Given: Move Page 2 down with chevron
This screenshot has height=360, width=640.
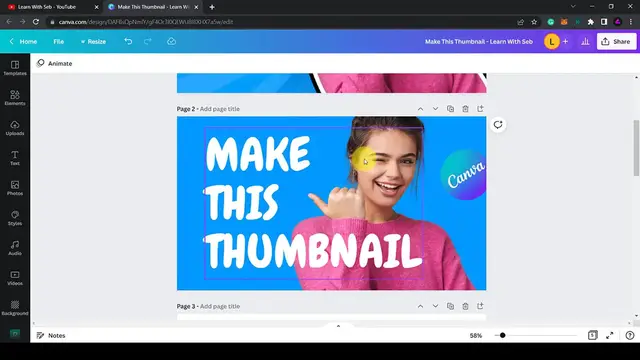Looking at the screenshot, I should (435, 109).
